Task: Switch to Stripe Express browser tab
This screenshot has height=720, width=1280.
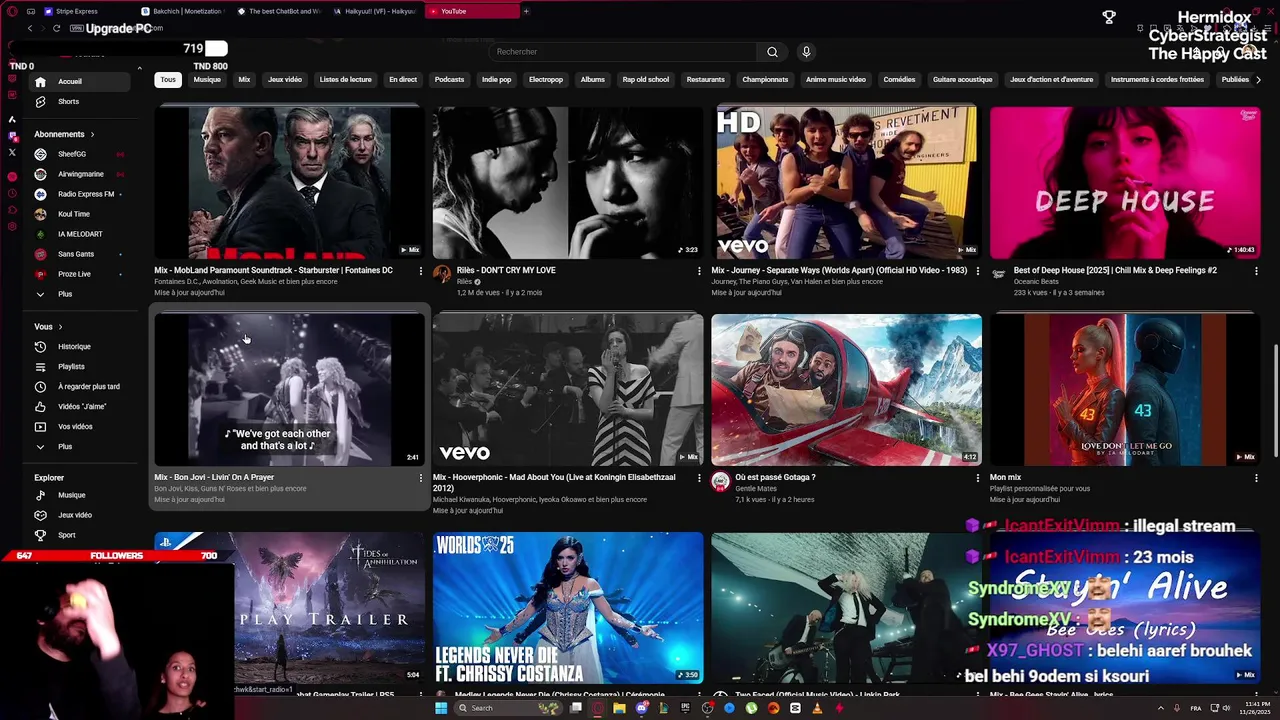Action: 77,11
